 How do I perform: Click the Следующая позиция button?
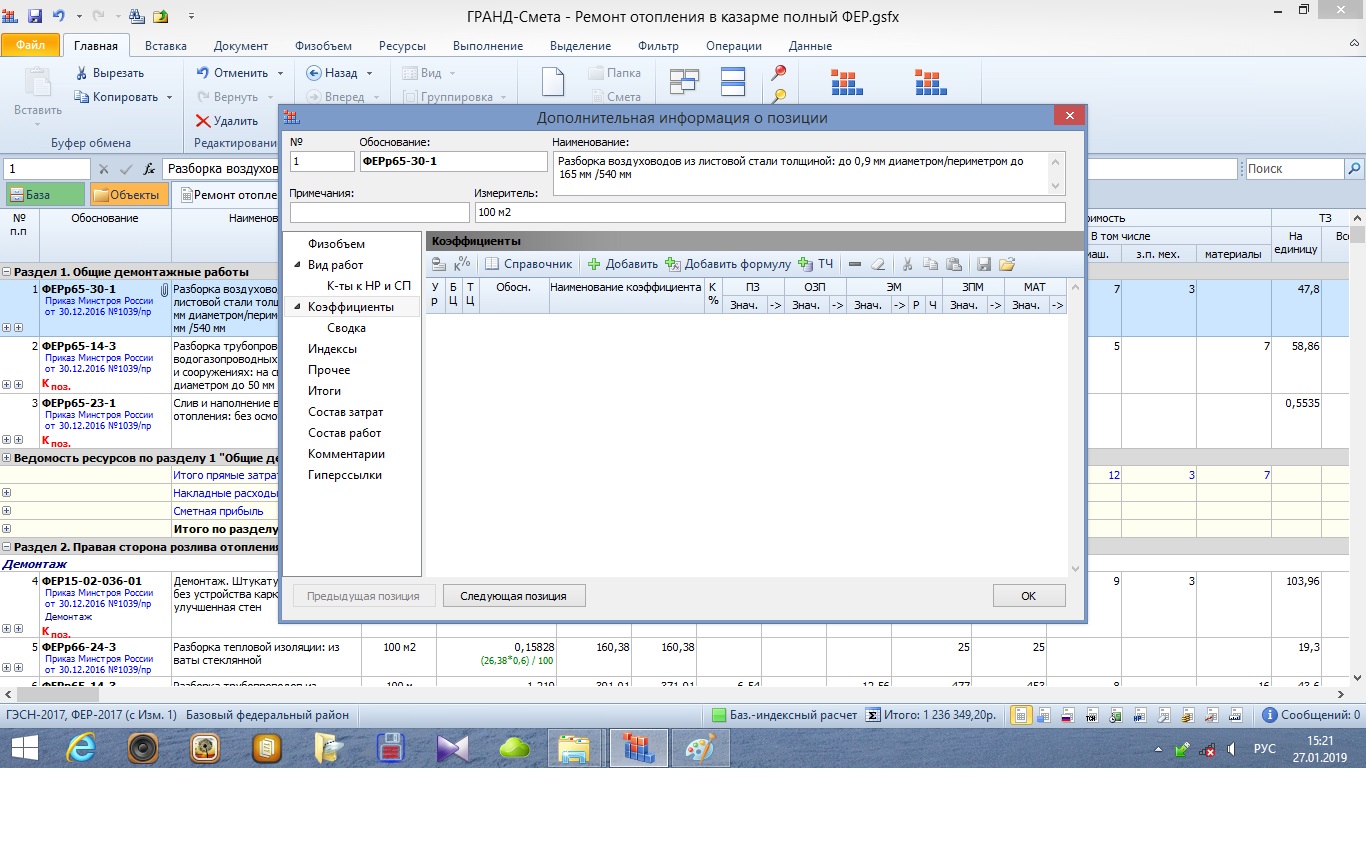(514, 596)
